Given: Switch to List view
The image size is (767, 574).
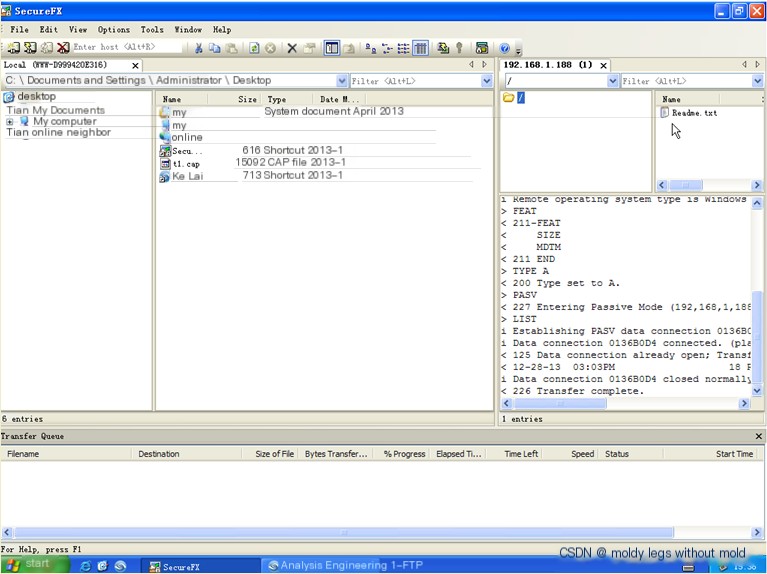Looking at the screenshot, I should point(404,48).
